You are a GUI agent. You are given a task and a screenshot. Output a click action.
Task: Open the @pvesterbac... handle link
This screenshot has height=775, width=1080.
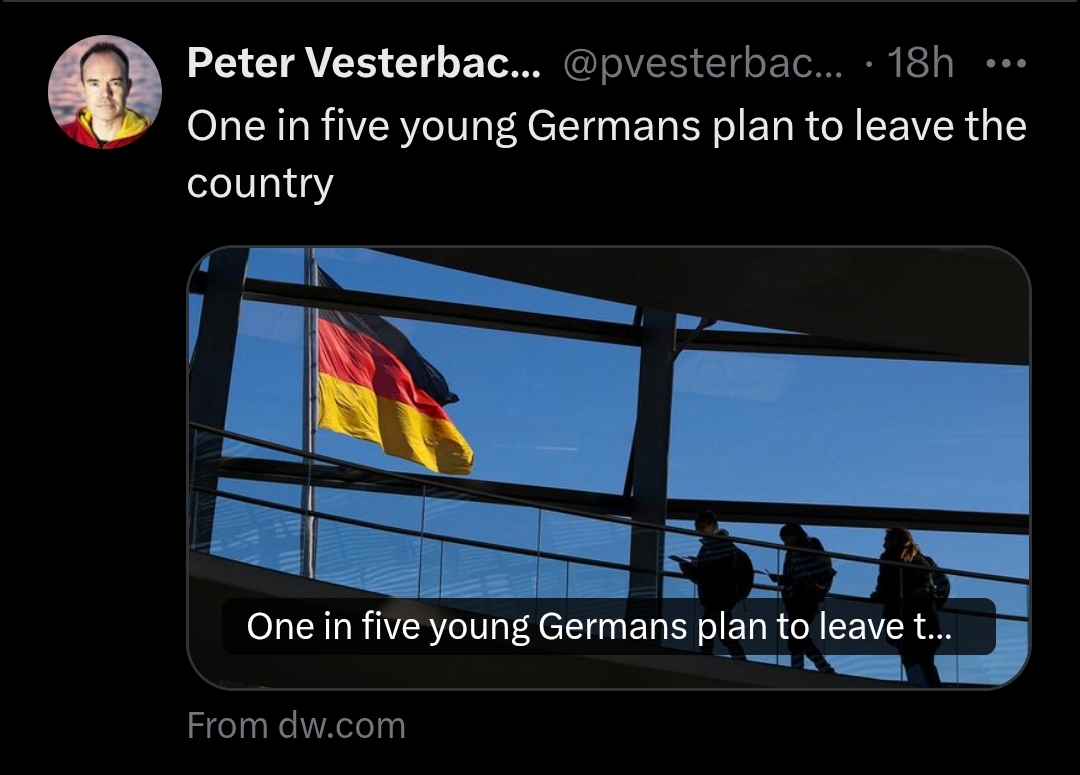tap(702, 64)
